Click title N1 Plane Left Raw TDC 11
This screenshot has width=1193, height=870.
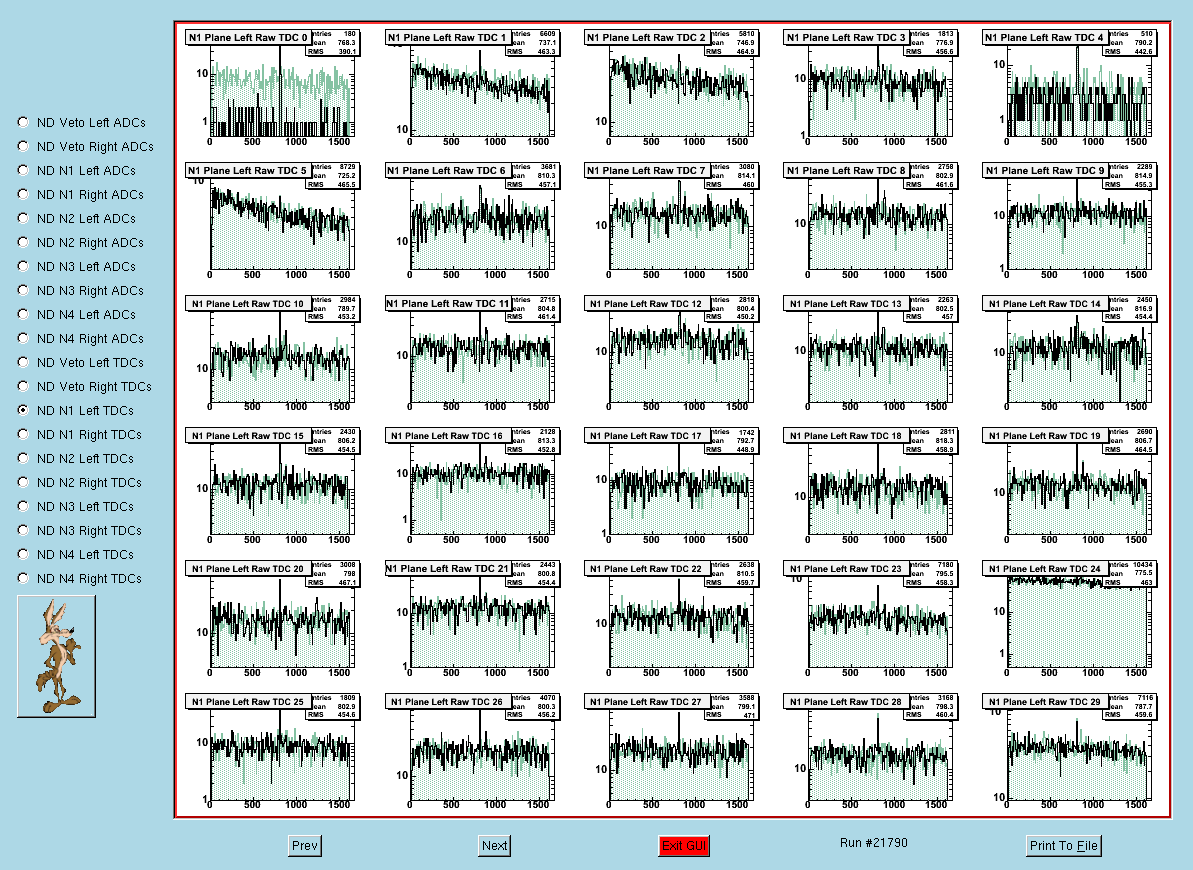pyautogui.click(x=447, y=304)
